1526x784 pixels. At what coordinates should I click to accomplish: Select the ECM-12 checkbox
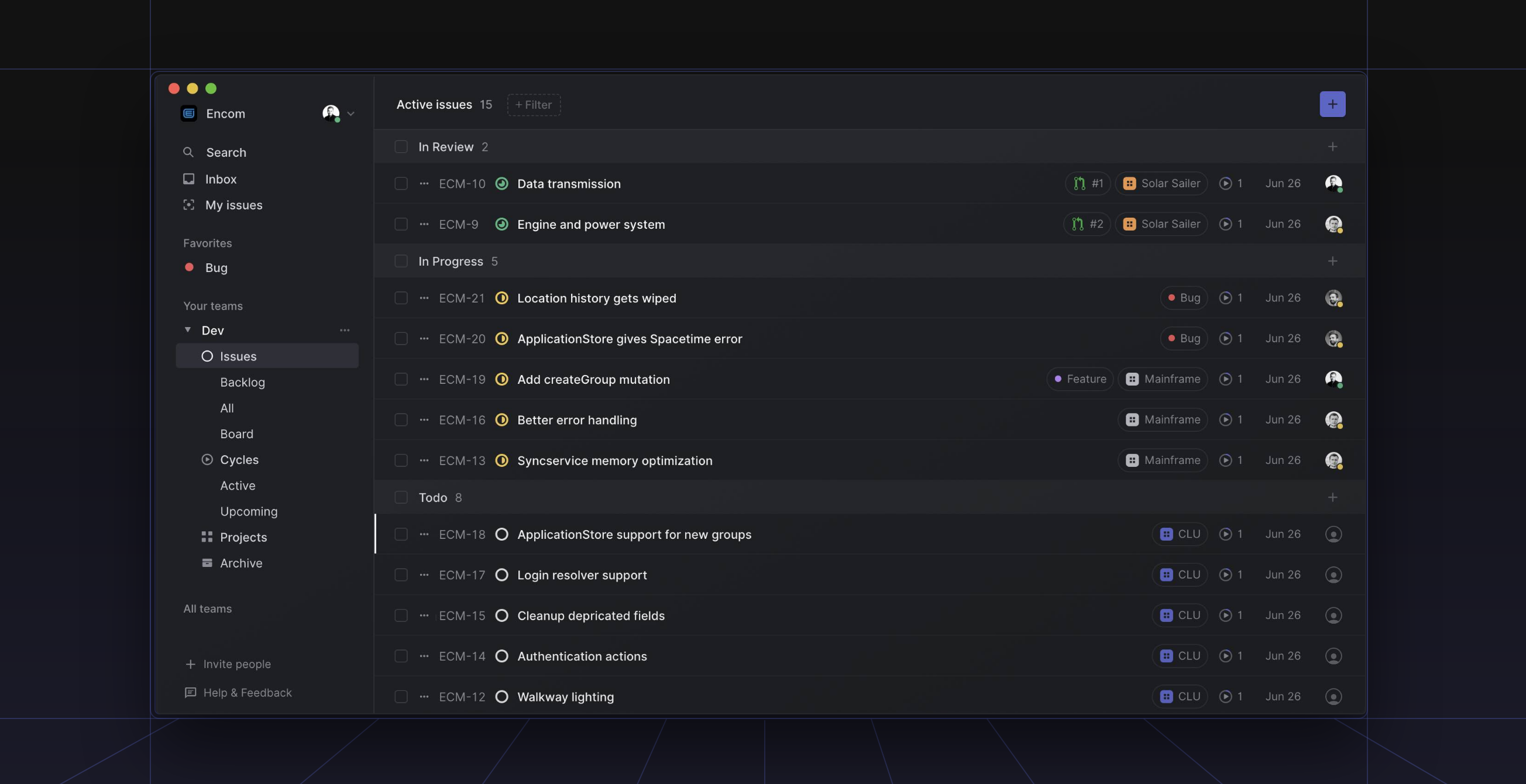pyautogui.click(x=401, y=697)
